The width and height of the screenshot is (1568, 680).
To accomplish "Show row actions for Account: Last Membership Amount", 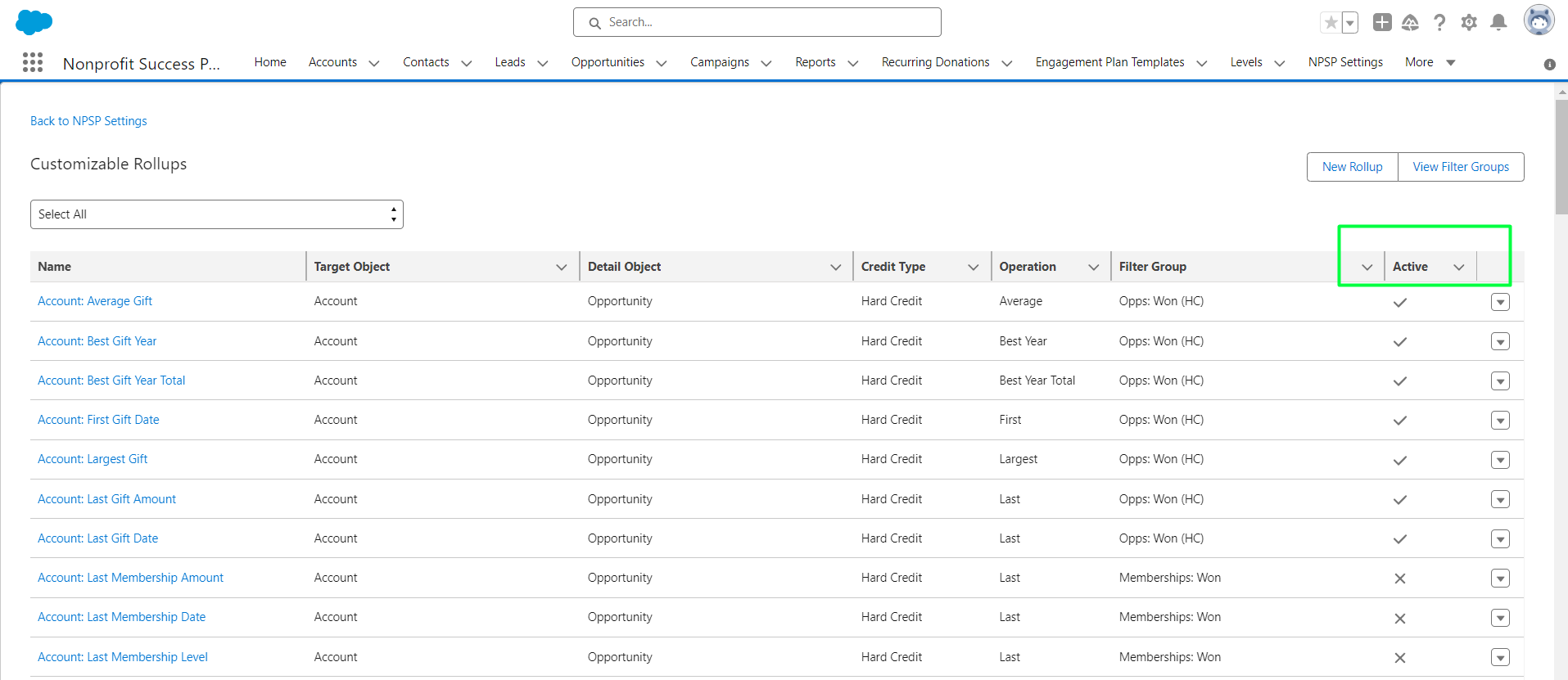I will [x=1500, y=579].
